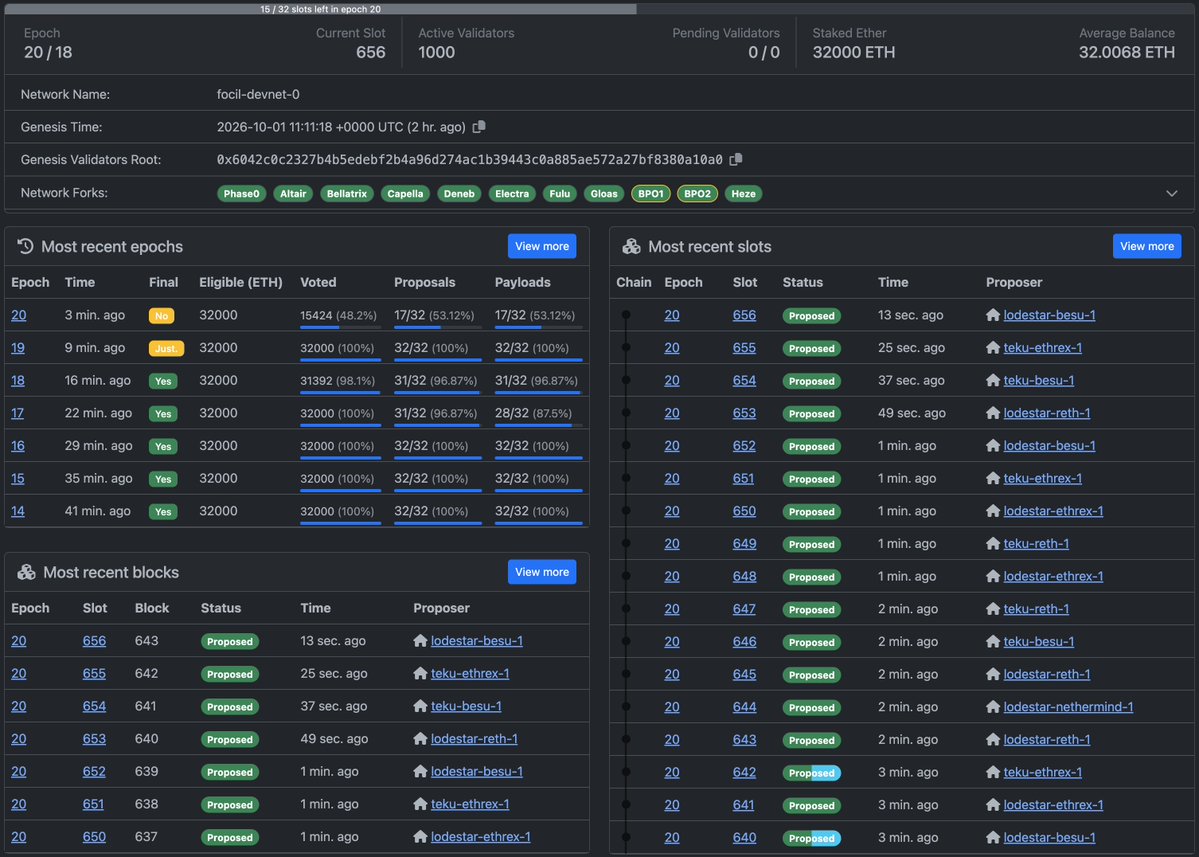Viewport: 1199px width, 857px height.
Task: Open epoch 17 details
Action: (18, 413)
